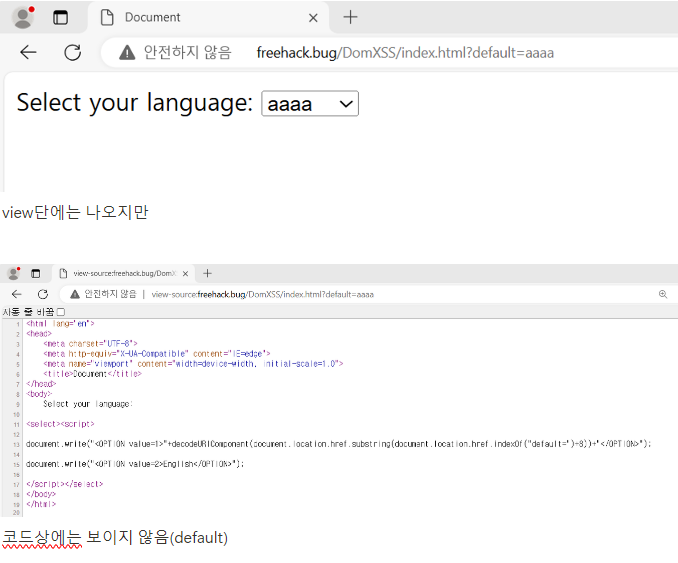Image resolution: width=678 pixels, height=563 pixels.
Task: Click the decodeURIComponent document.write source line
Action: coord(339,444)
